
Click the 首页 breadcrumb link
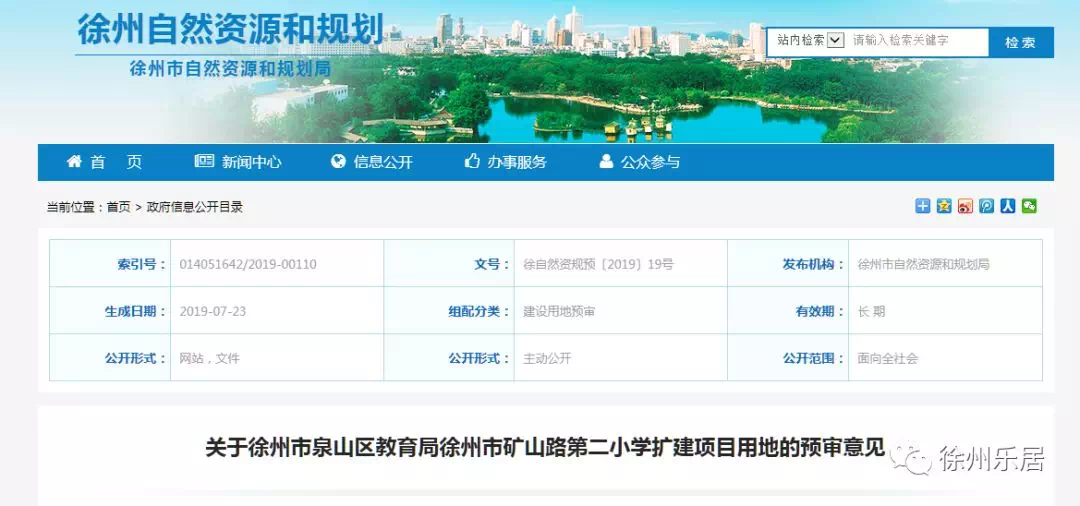[118, 207]
